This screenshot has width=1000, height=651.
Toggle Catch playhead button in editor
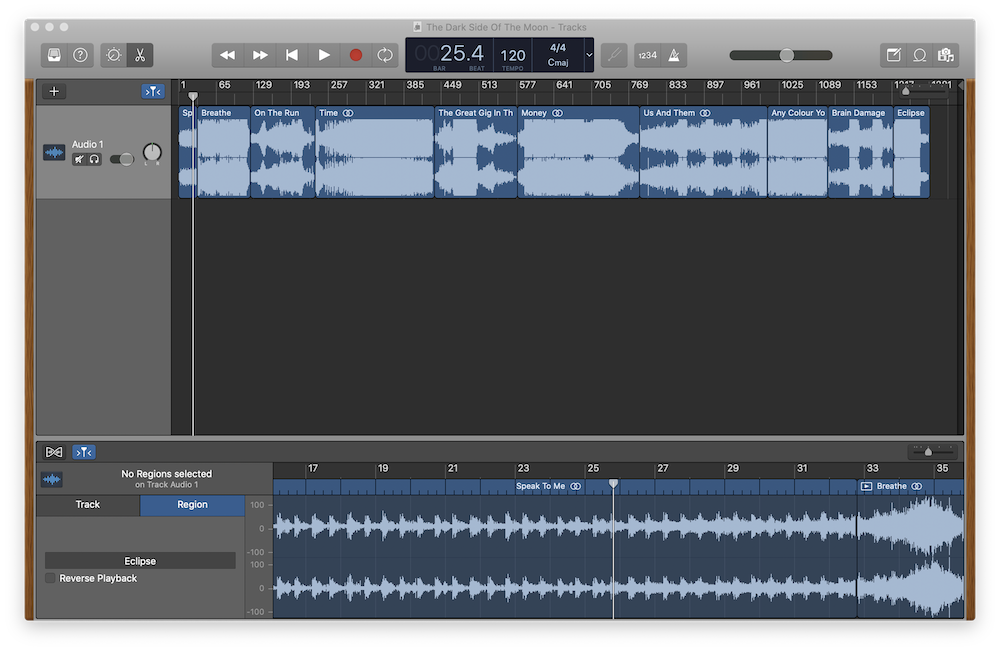point(84,452)
